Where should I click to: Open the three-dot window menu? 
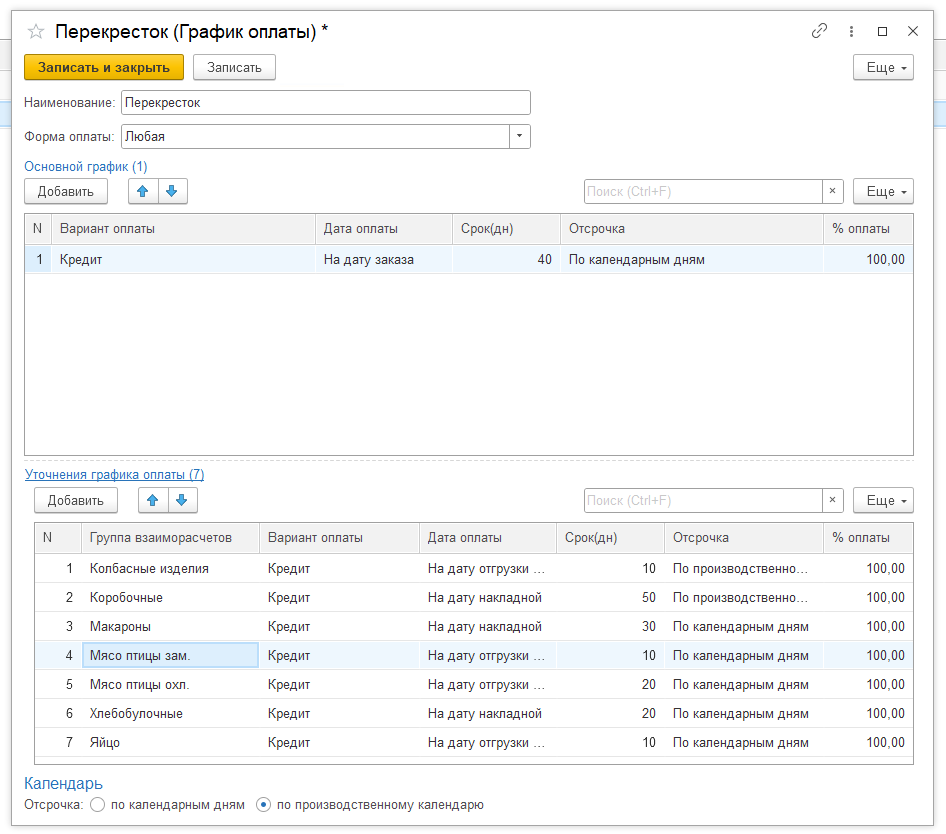[851, 31]
